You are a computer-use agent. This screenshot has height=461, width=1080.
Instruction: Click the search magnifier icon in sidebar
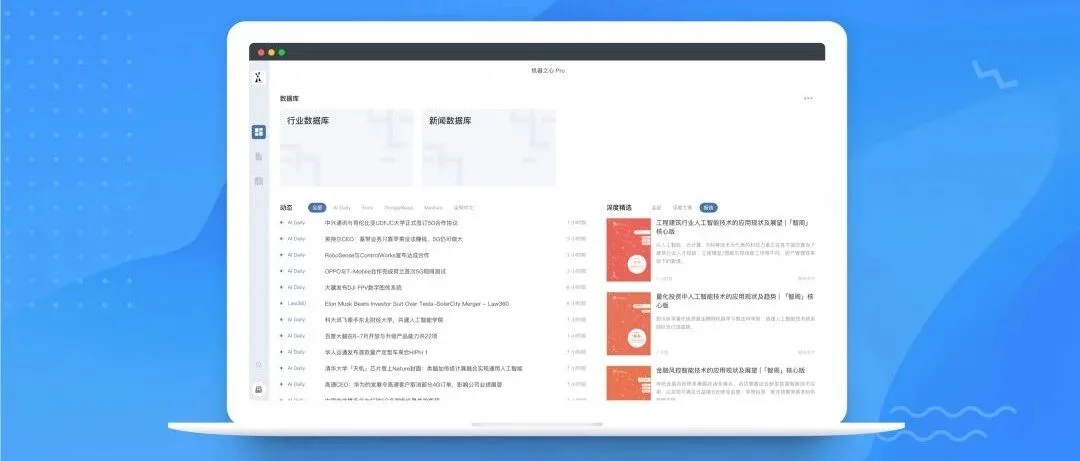[x=259, y=365]
